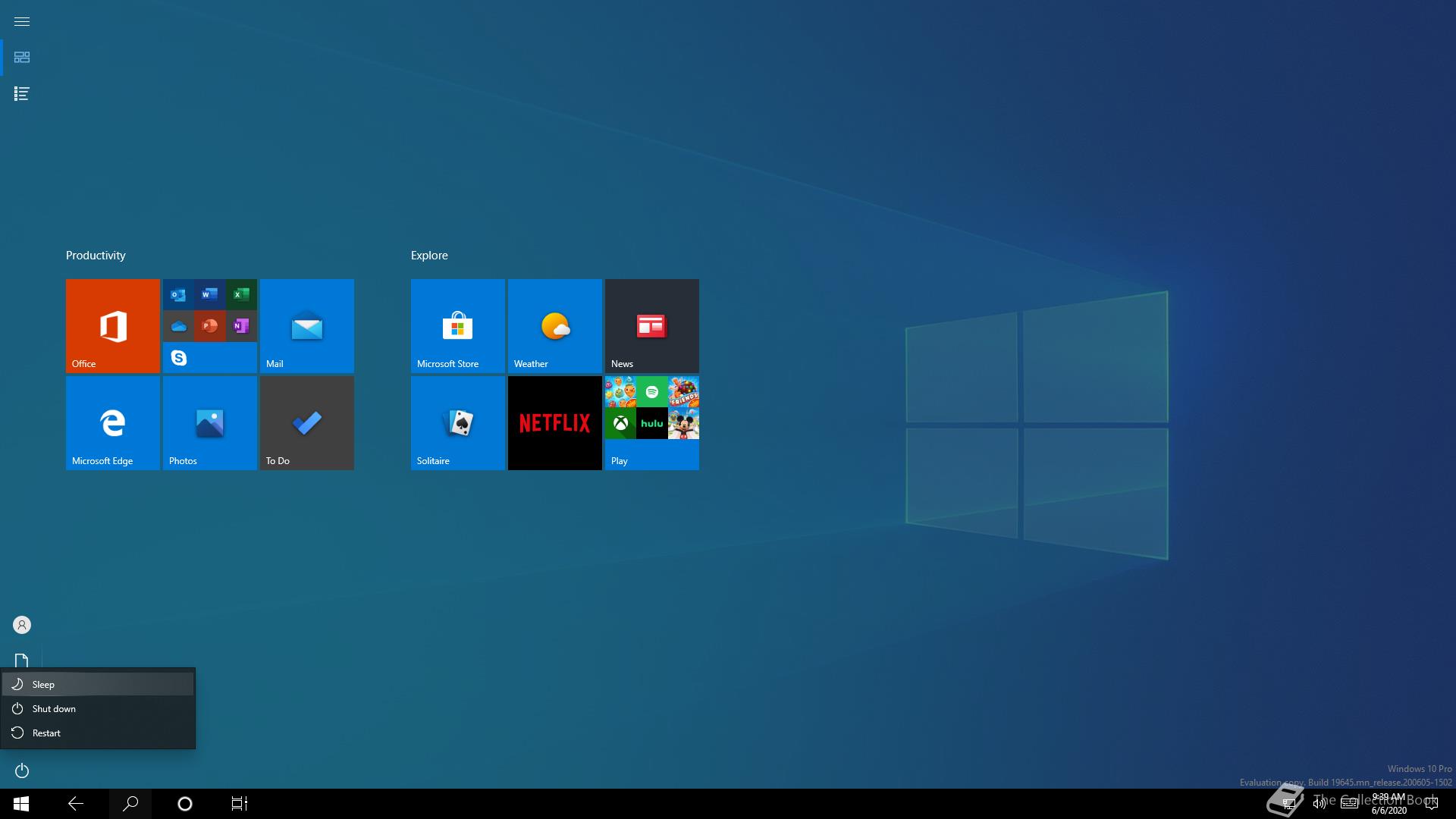1456x819 pixels.
Task: Open the Microsoft Store tile
Action: pyautogui.click(x=458, y=326)
